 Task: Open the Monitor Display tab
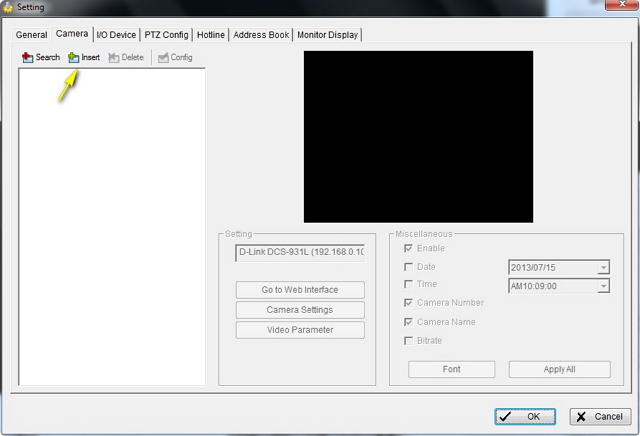327,35
